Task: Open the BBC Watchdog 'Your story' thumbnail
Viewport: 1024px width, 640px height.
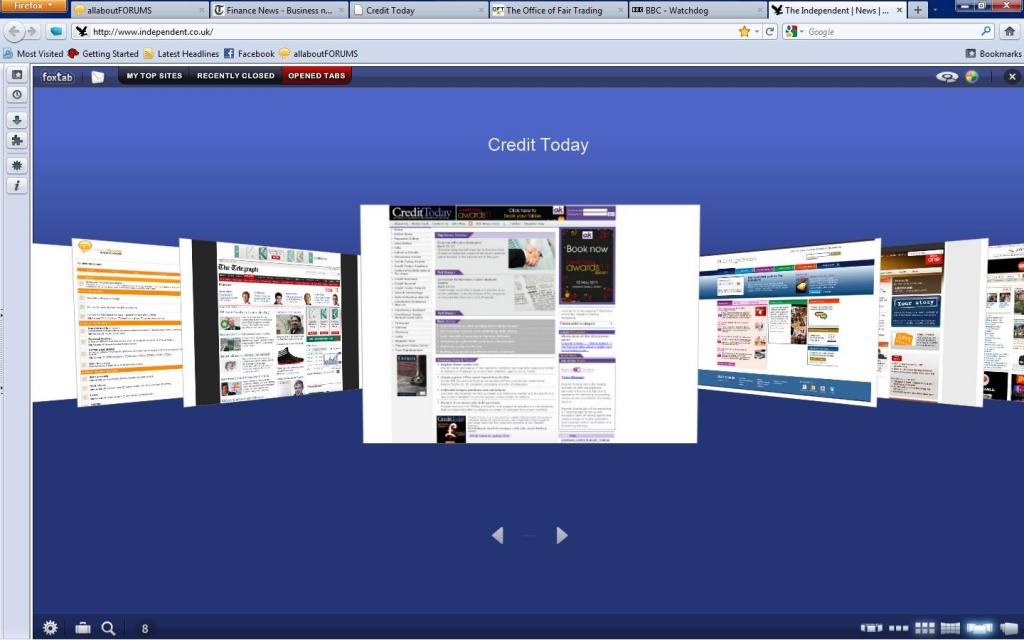Action: [x=931, y=323]
